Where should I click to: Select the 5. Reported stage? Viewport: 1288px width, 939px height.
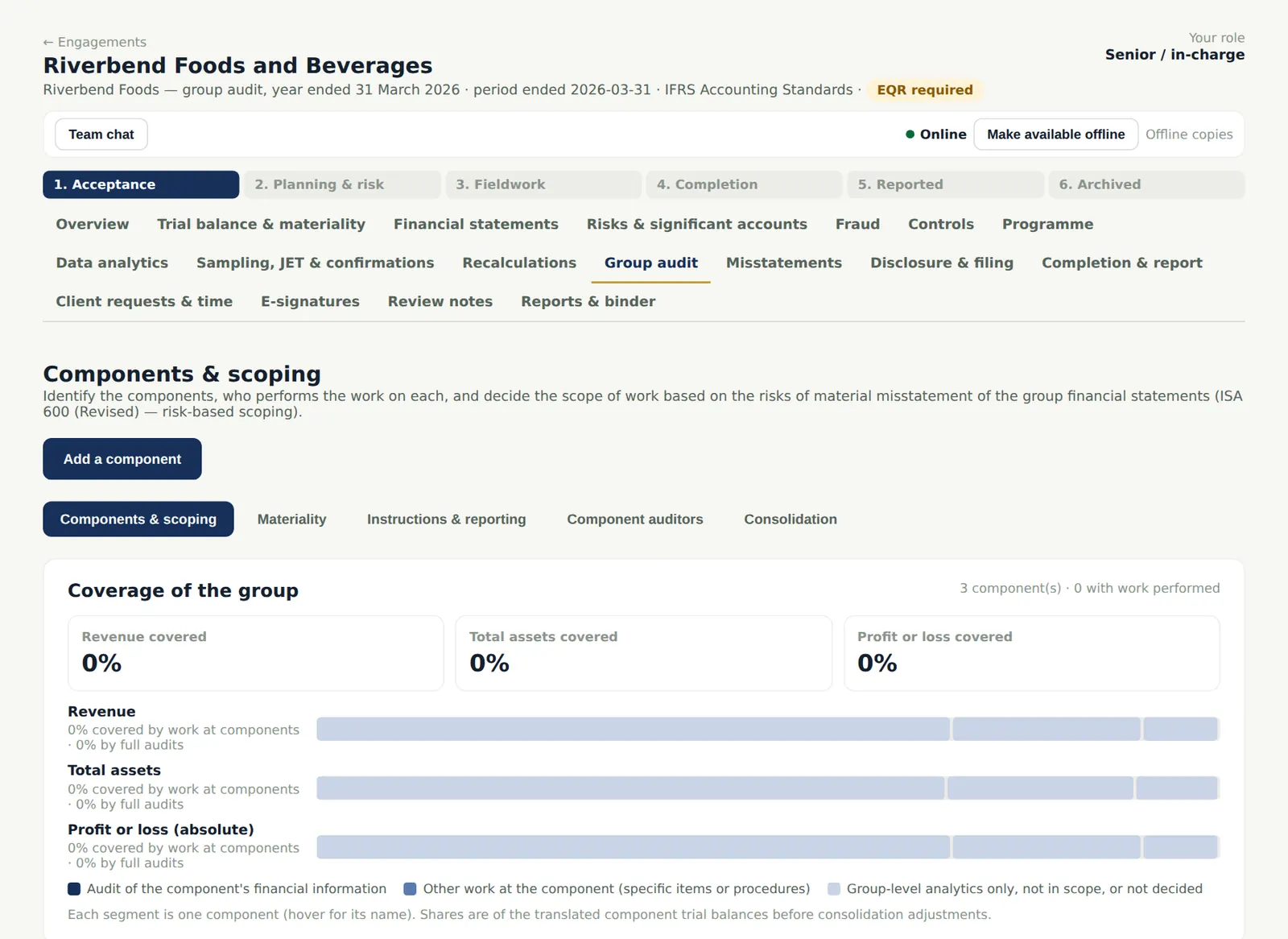pos(945,184)
